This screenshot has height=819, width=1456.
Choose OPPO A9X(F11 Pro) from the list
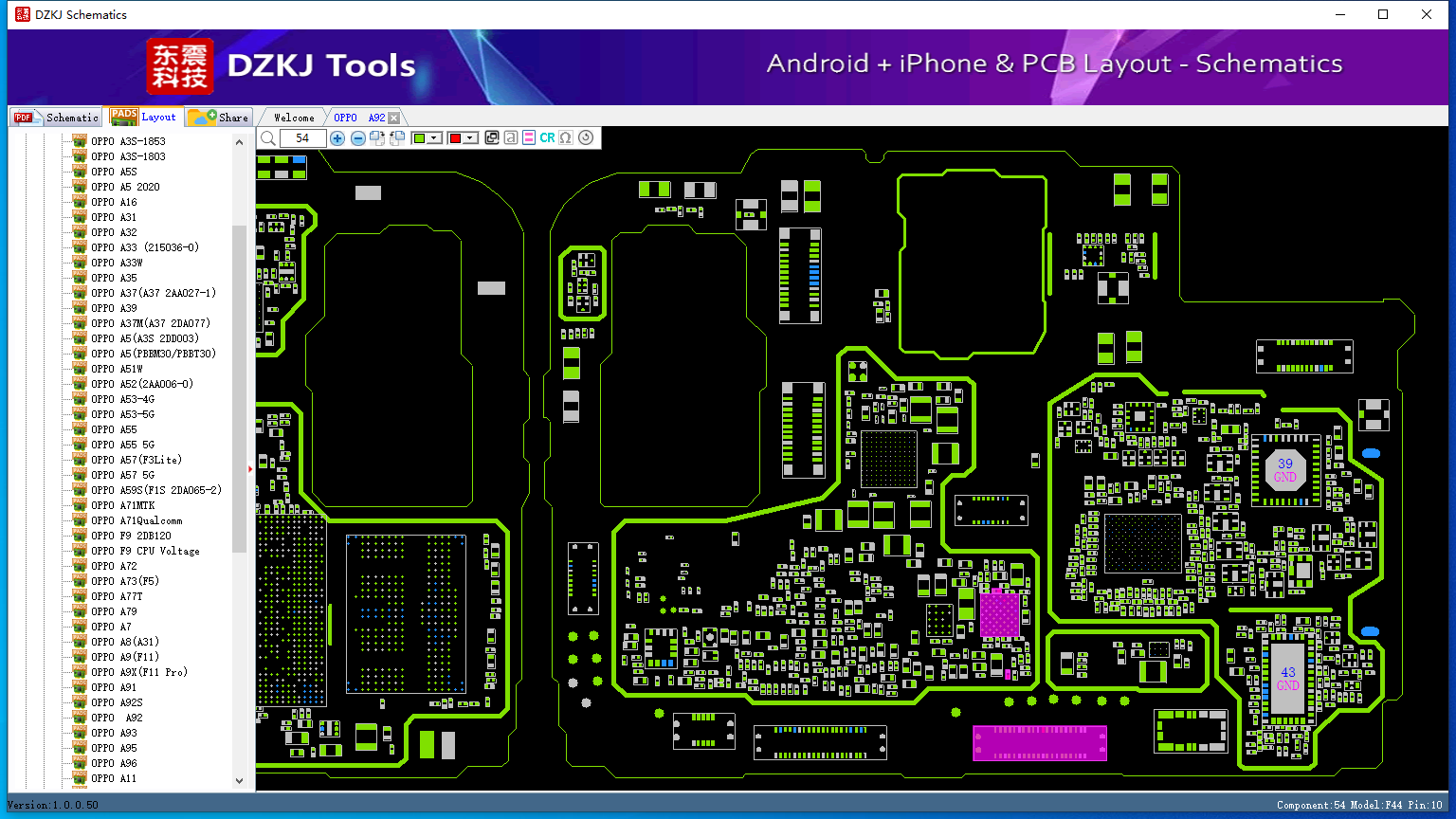(139, 672)
